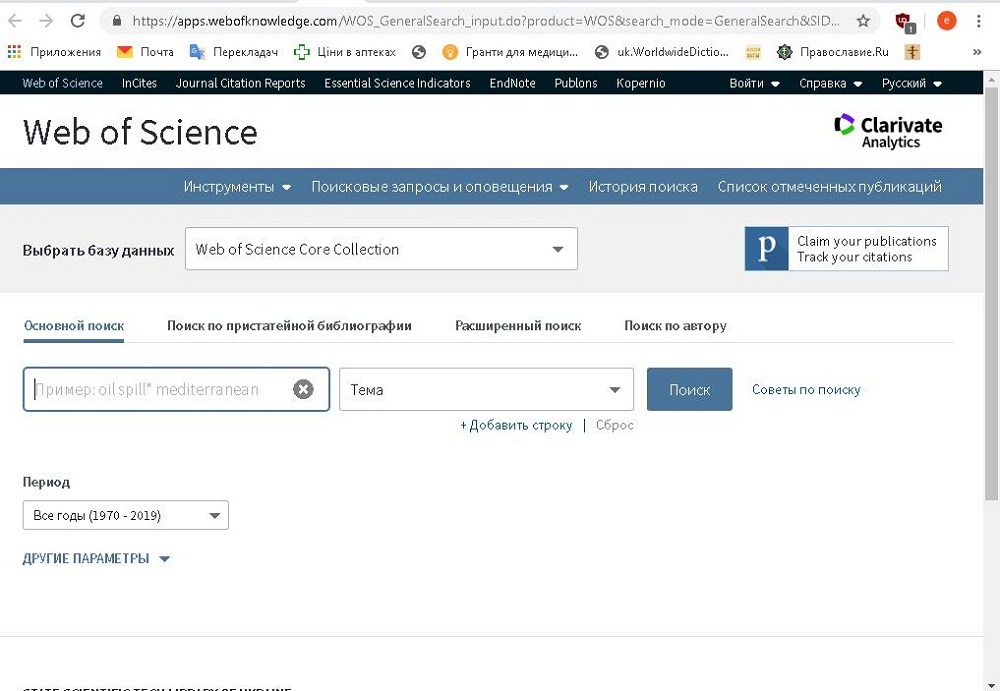Switch to Расширенный поиск tab
Viewport: 1000px width, 691px height.
tap(518, 325)
